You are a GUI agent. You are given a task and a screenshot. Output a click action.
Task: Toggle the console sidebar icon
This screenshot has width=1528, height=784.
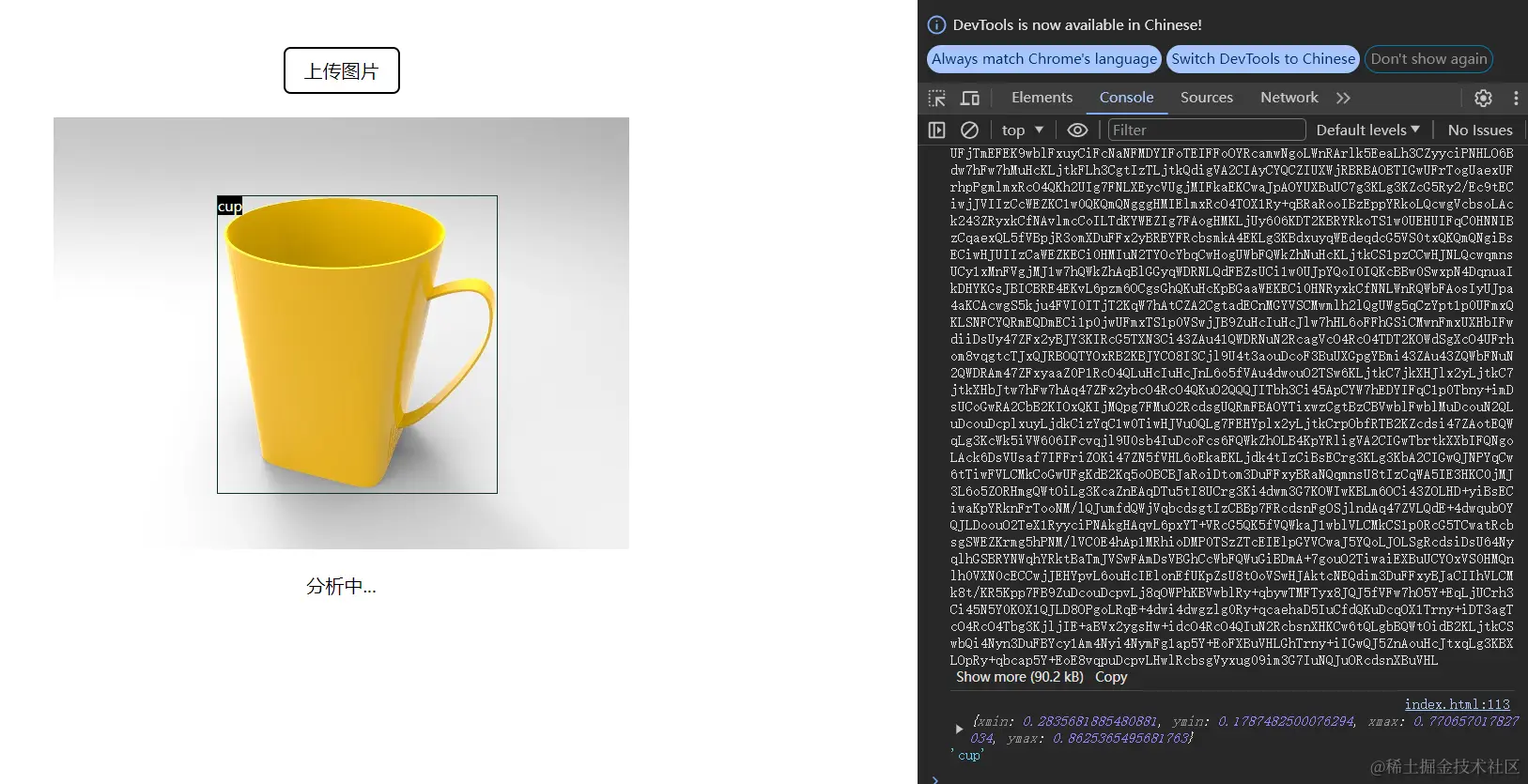tap(936, 131)
